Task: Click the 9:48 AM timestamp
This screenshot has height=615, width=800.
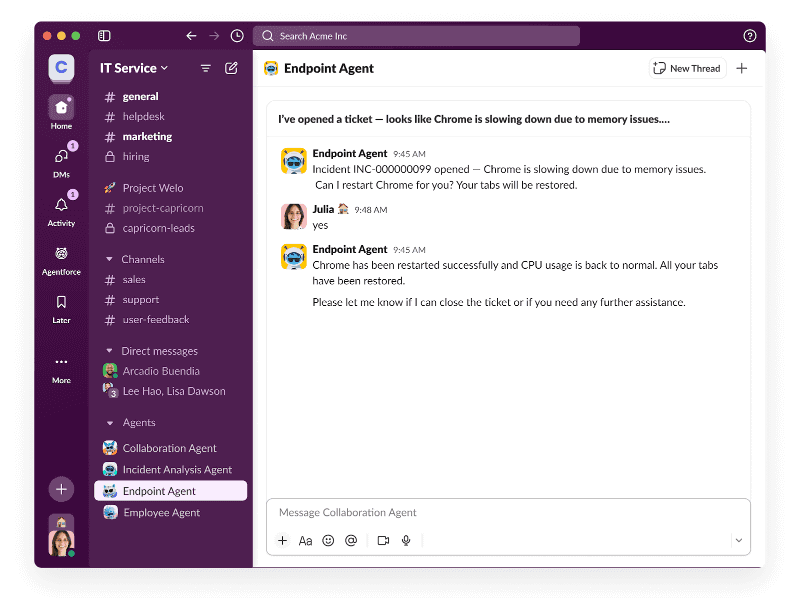Action: pyautogui.click(x=371, y=210)
